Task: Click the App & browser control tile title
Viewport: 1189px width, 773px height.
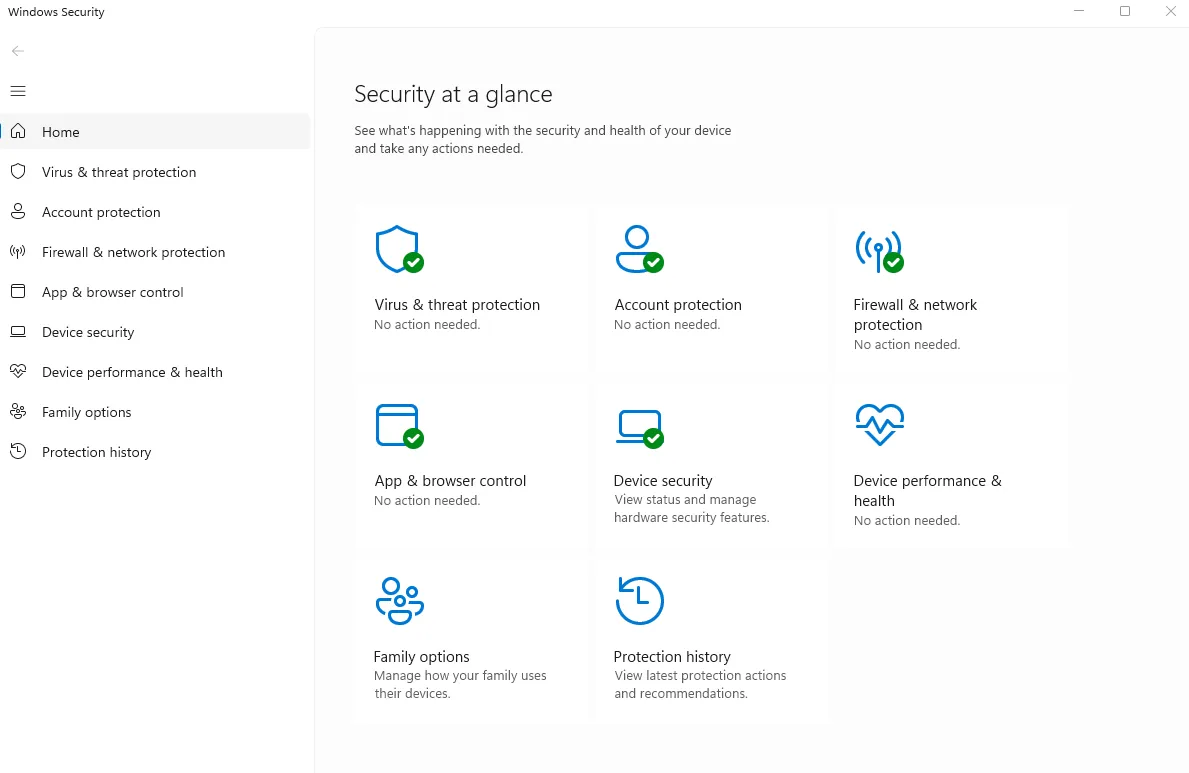Action: click(x=450, y=481)
